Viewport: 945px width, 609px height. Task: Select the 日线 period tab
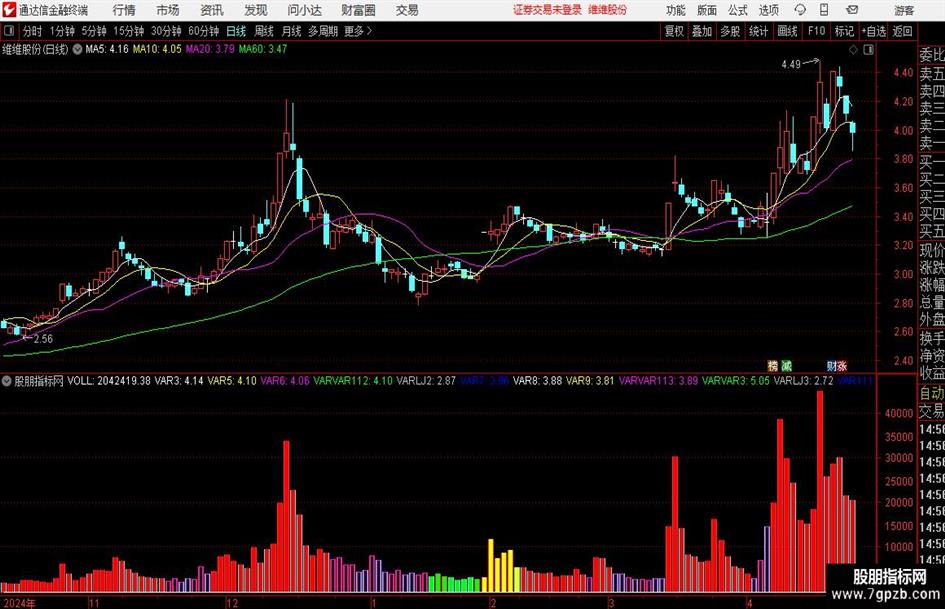pyautogui.click(x=236, y=31)
